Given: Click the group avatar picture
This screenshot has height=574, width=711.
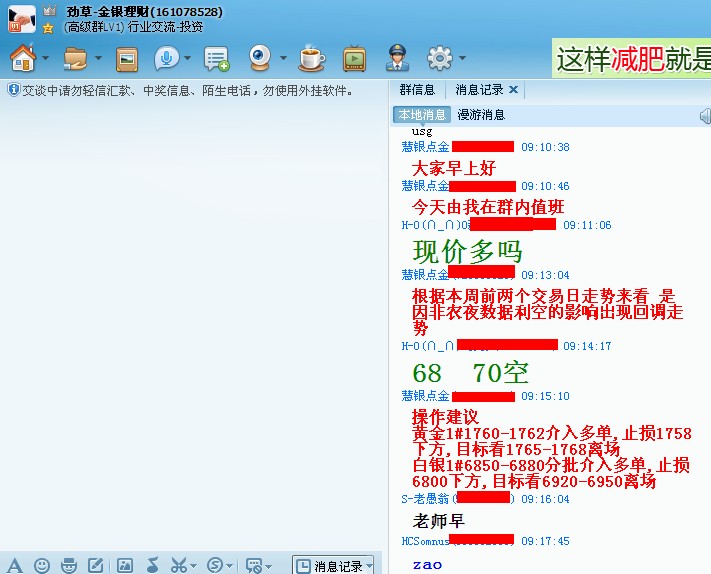Looking at the screenshot, I should [x=19, y=18].
